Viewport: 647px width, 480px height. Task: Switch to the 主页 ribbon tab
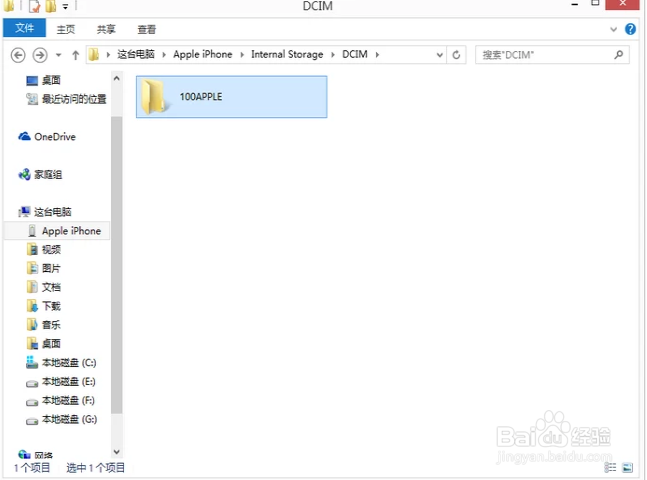click(66, 29)
